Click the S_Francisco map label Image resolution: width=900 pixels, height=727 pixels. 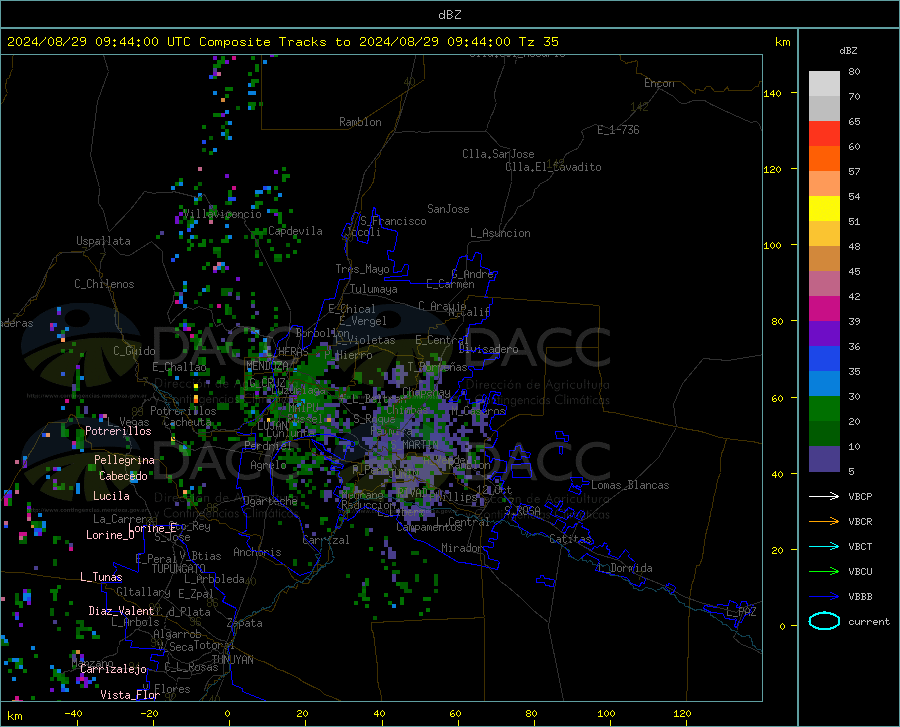point(393,221)
